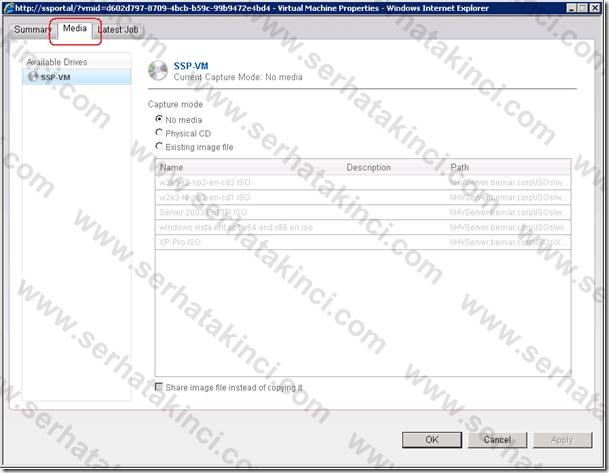The height and width of the screenshot is (473, 609).
Task: Click the Cancel button
Action: 497,440
